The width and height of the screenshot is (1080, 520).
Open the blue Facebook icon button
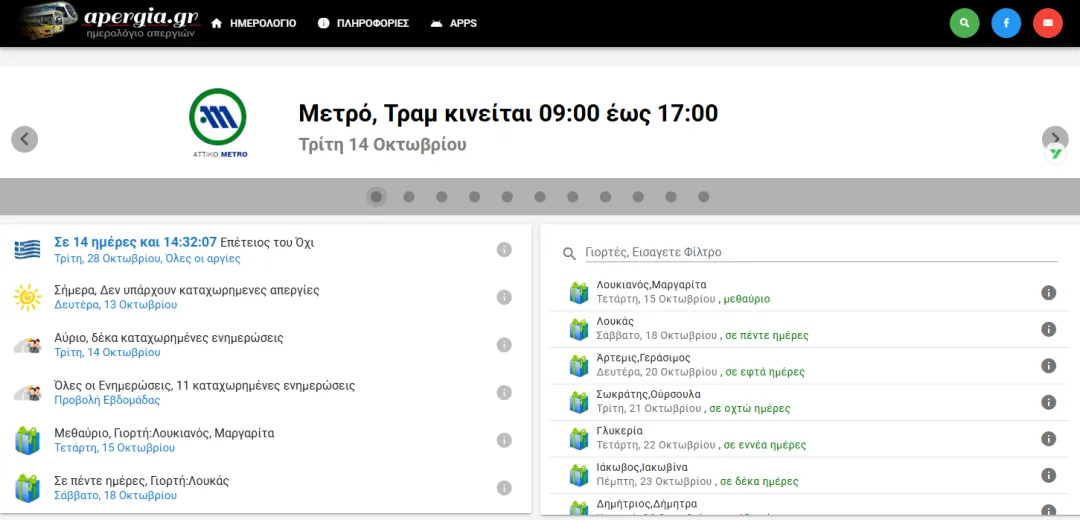pos(1006,23)
